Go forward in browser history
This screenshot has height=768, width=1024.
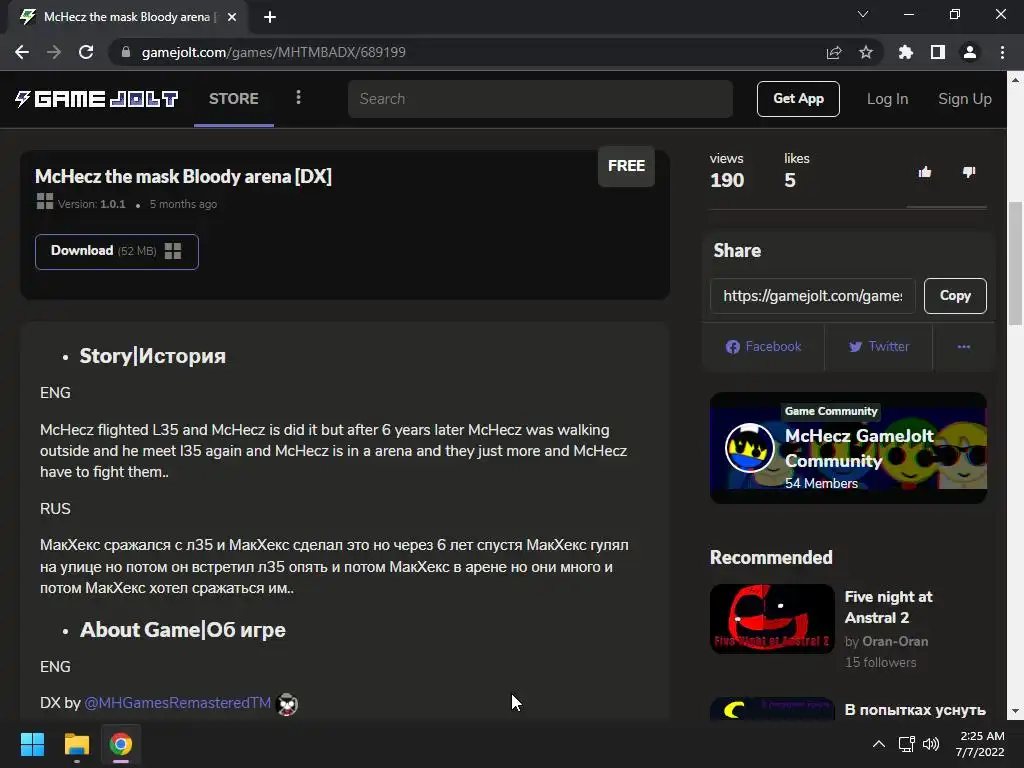(x=54, y=52)
